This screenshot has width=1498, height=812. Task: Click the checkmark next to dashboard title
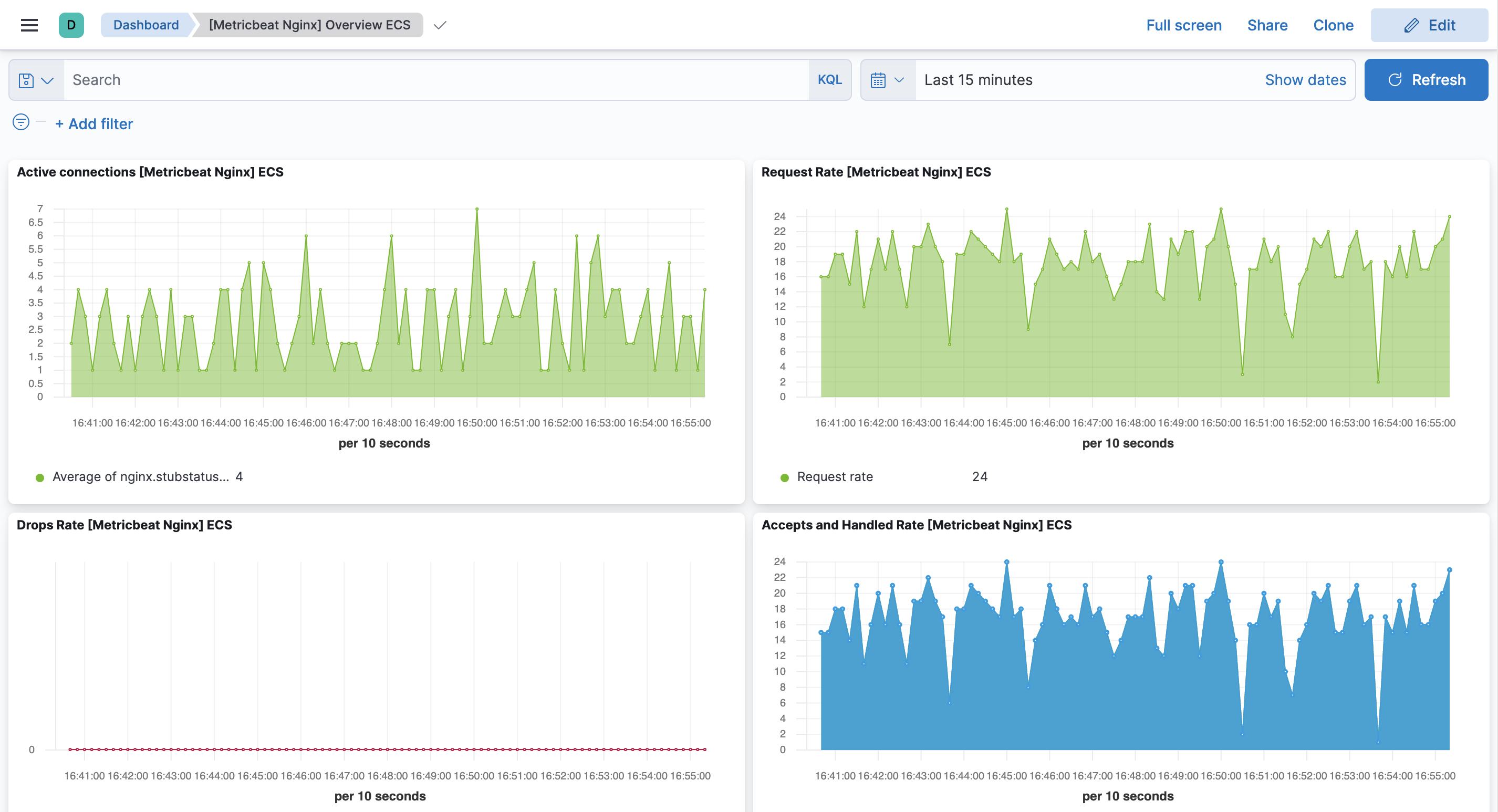click(x=440, y=25)
